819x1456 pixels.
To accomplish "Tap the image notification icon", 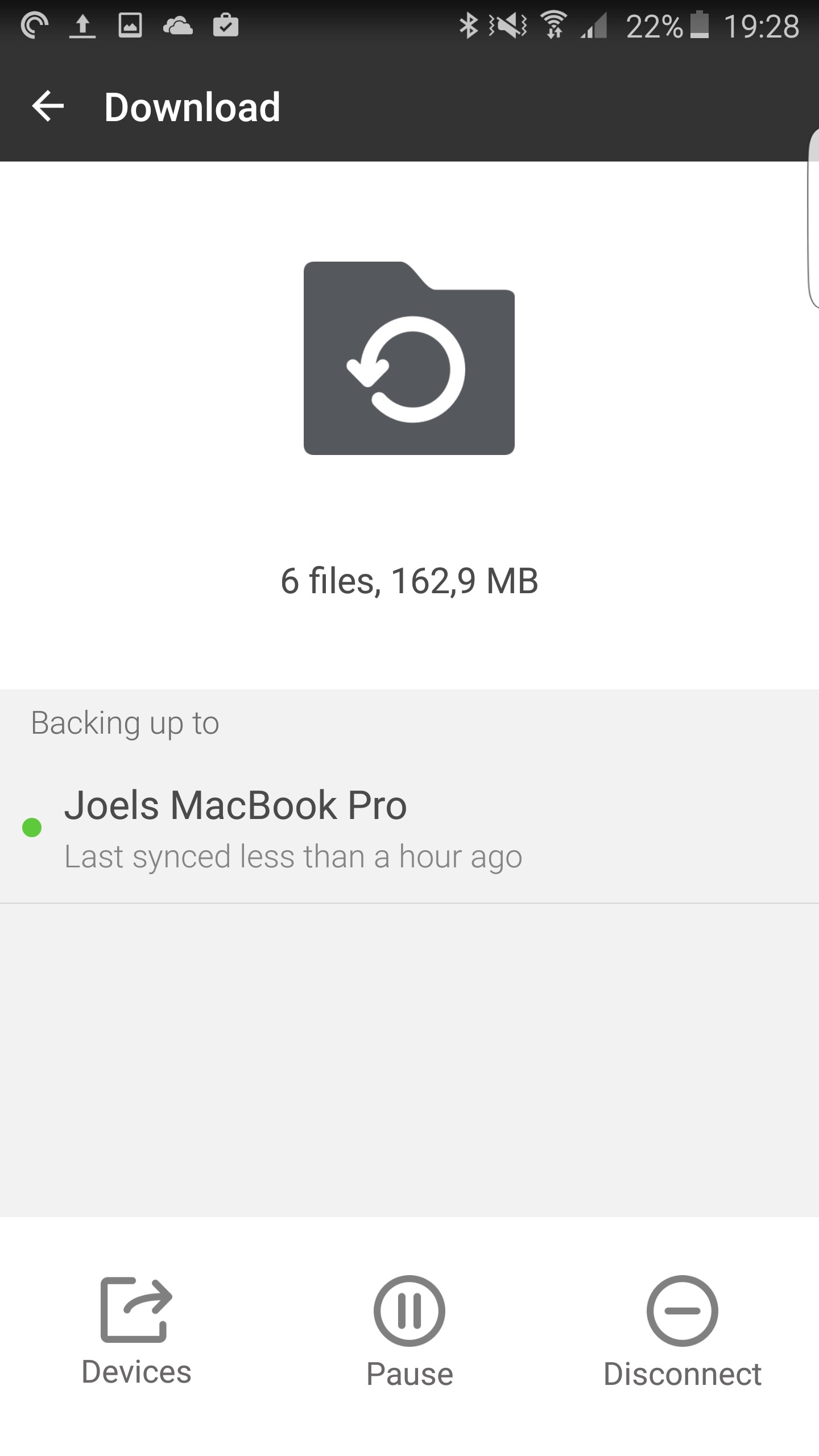I will pyautogui.click(x=130, y=26).
